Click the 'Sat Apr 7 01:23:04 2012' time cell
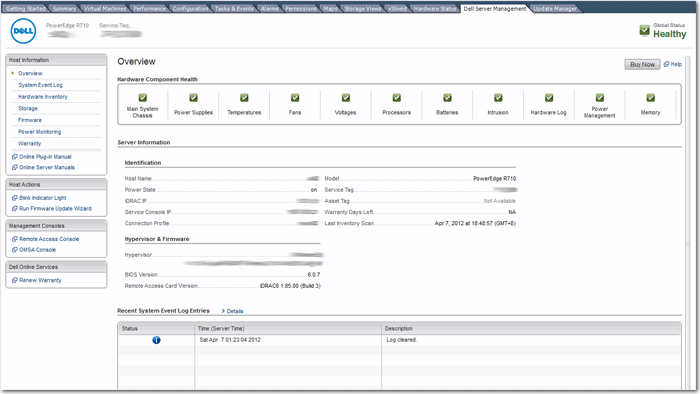The image size is (700, 394). (x=288, y=340)
